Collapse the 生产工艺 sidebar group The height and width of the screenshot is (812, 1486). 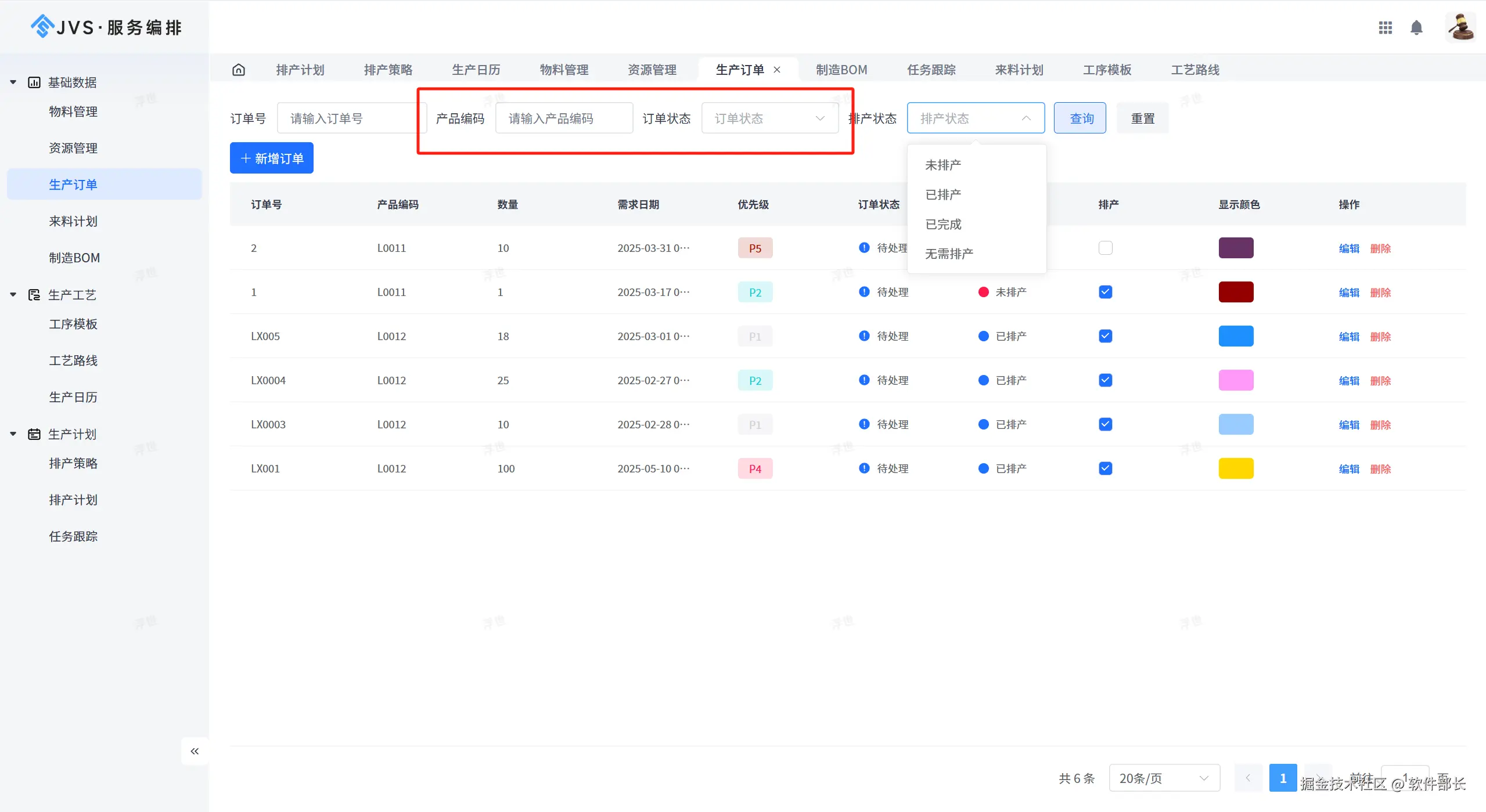13,295
